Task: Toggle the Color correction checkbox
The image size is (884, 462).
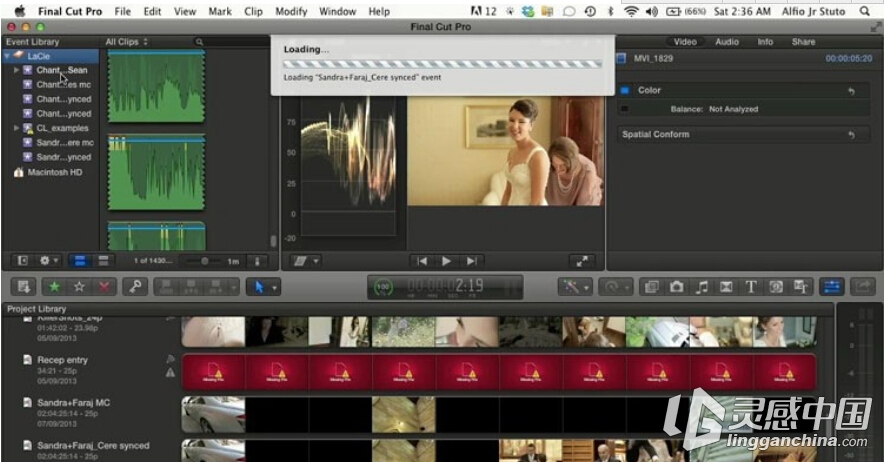Action: pos(625,90)
